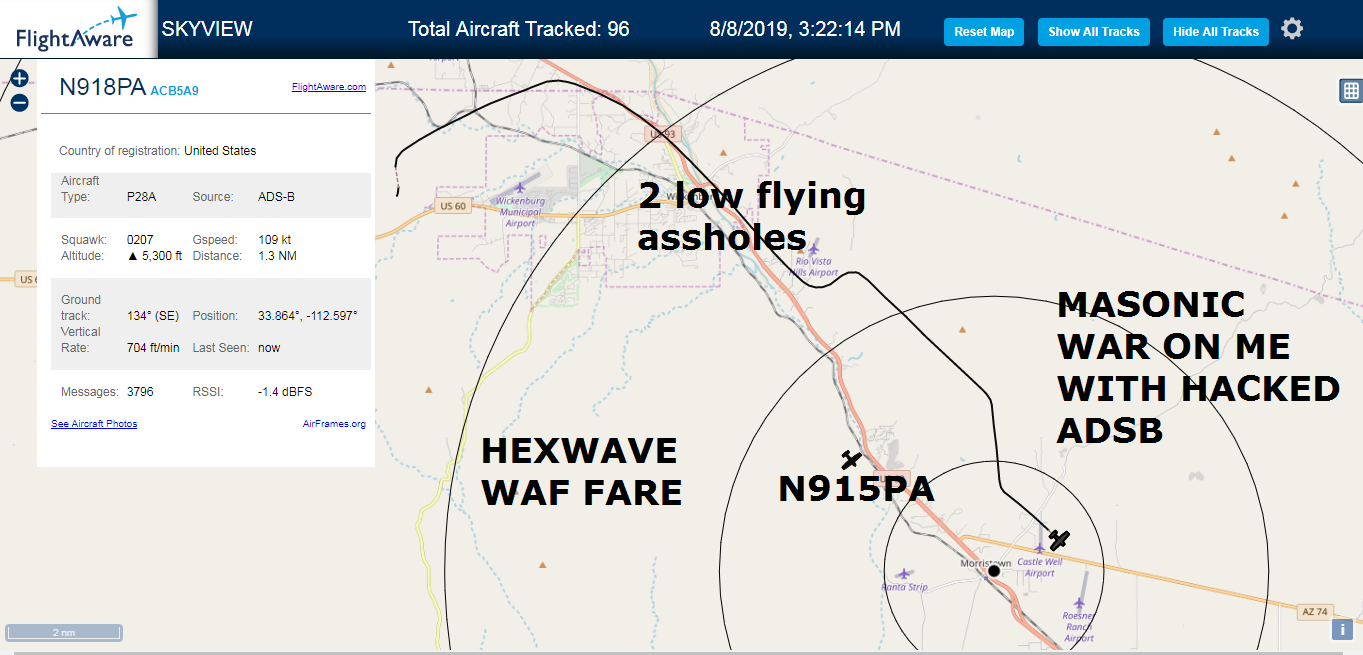Click the Wickenburg Municipal Airport marker
The height and width of the screenshot is (655, 1363).
click(520, 187)
